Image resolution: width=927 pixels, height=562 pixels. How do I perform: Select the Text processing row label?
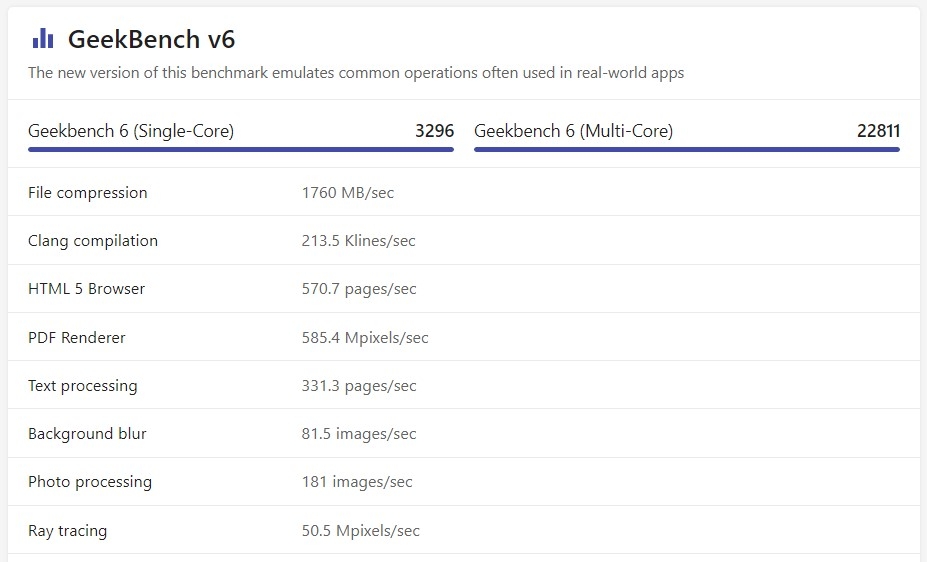point(83,386)
